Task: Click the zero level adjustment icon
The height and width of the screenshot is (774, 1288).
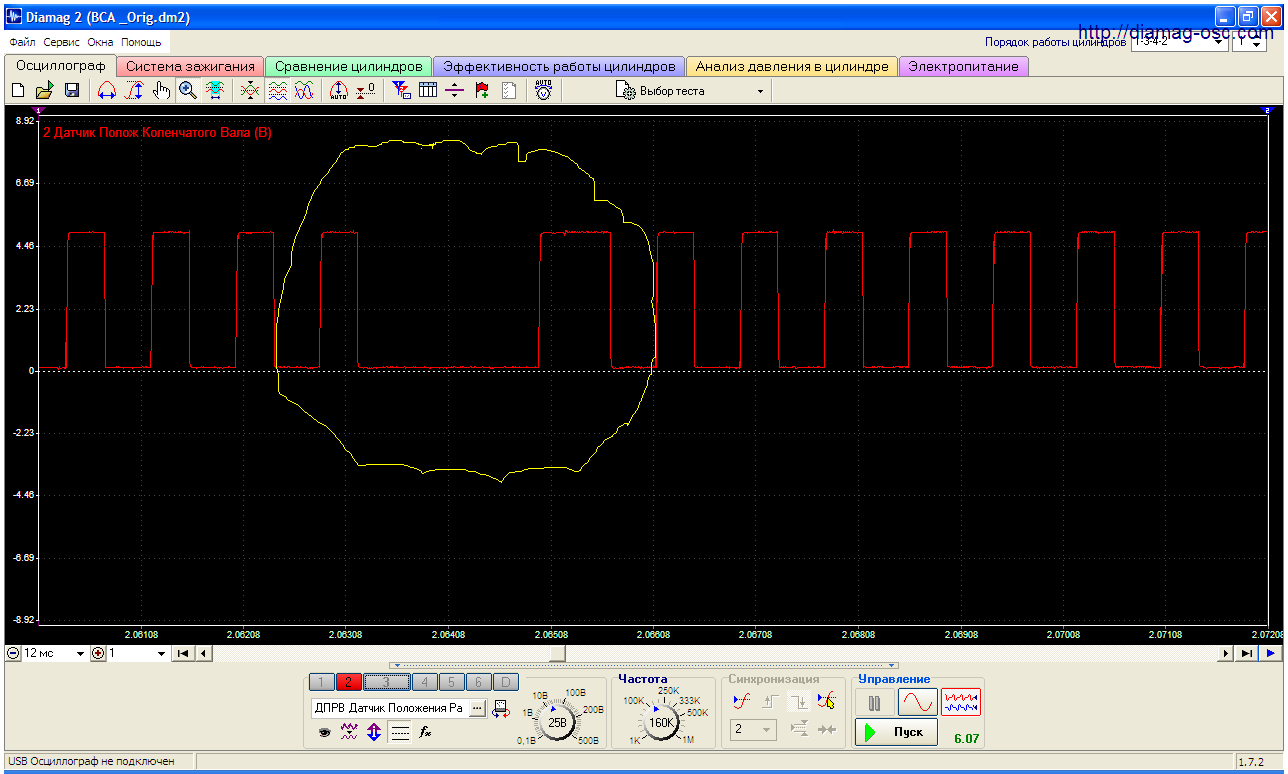Action: [x=366, y=91]
